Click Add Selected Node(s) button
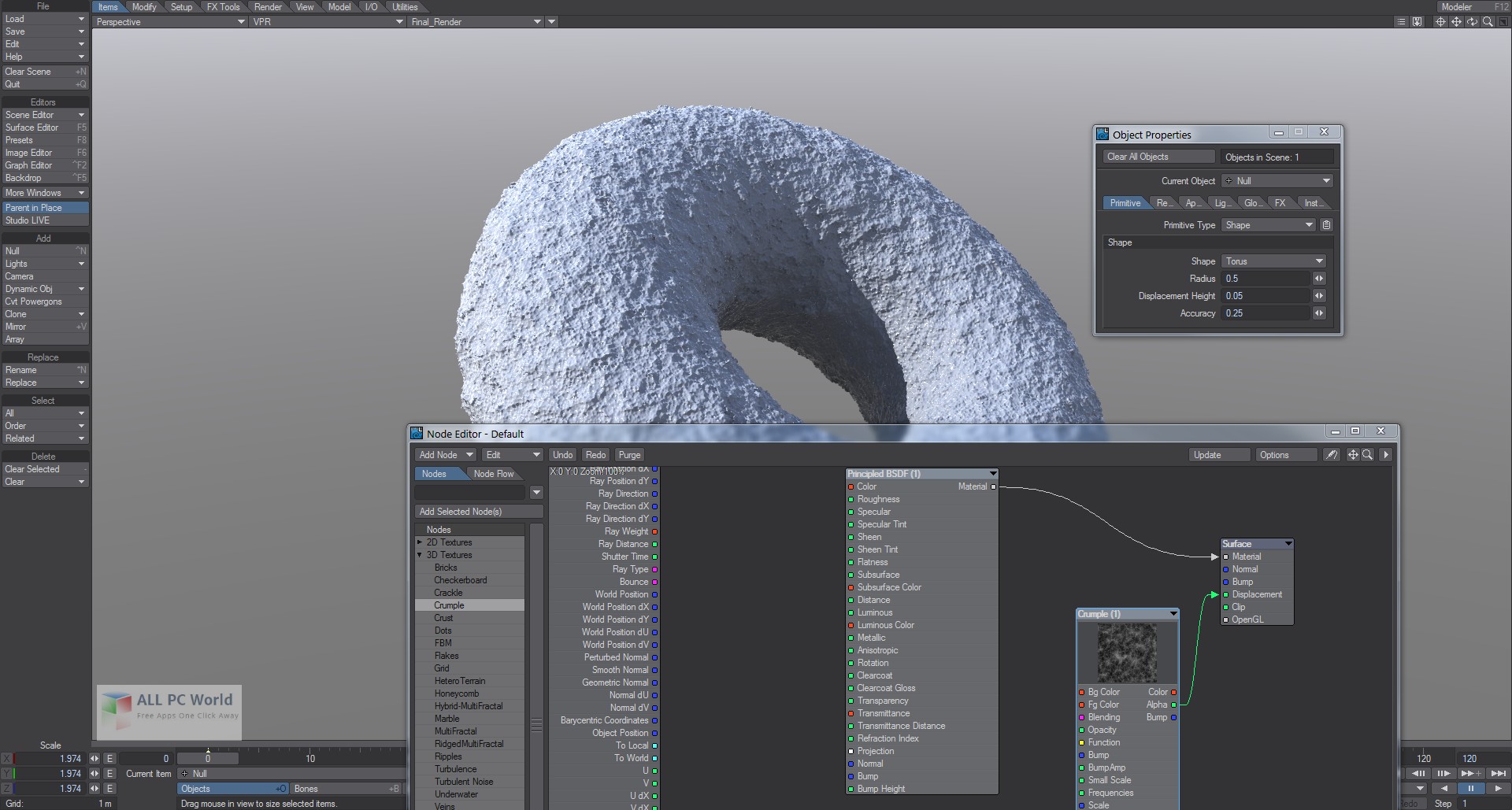 [479, 512]
